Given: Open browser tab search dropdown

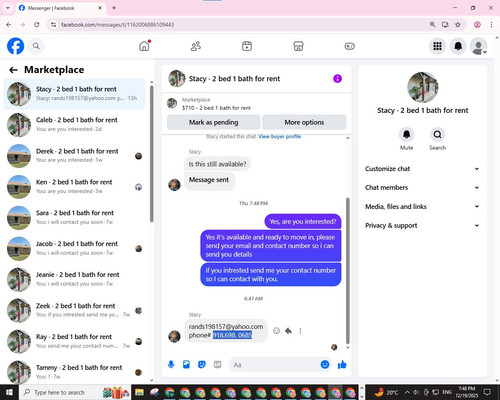Looking at the screenshot, I should tap(8, 8).
